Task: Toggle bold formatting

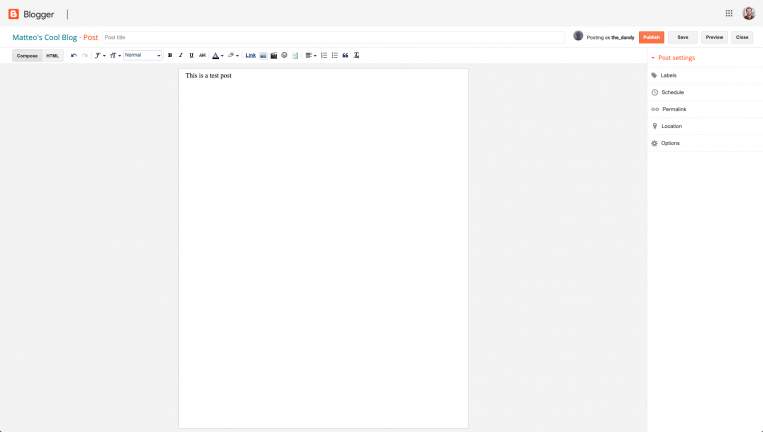Action: pyautogui.click(x=170, y=55)
